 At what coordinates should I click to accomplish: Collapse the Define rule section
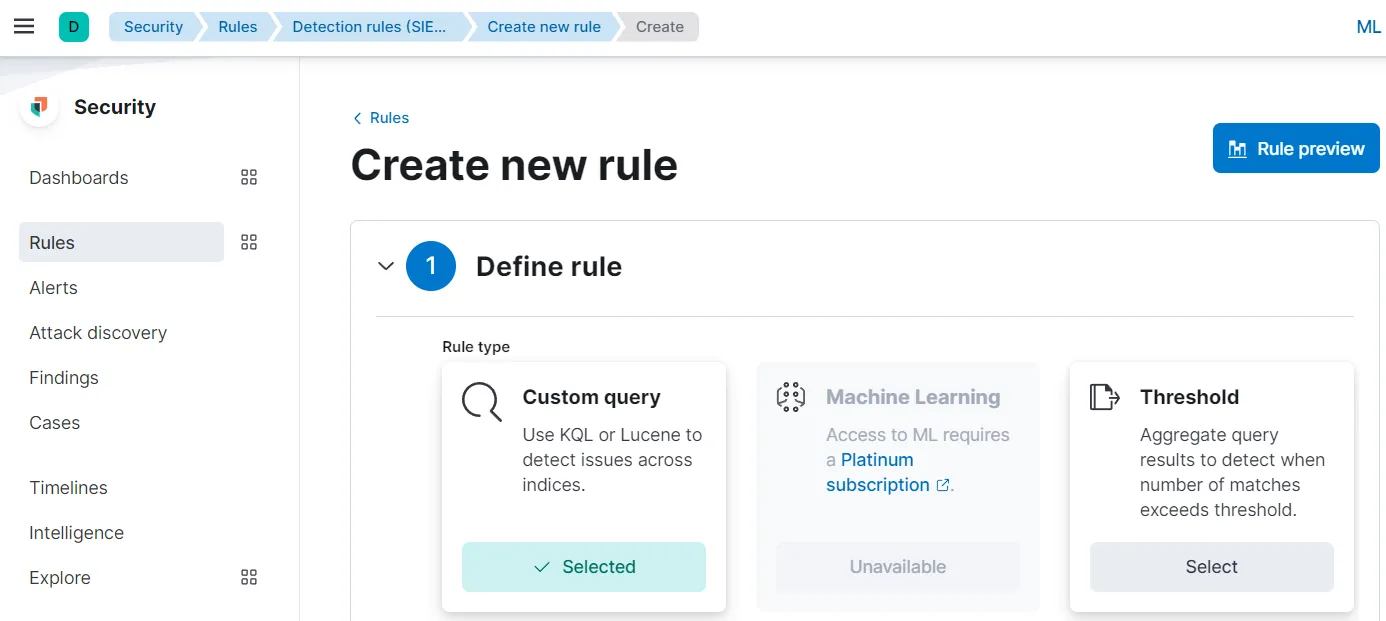[x=386, y=266]
